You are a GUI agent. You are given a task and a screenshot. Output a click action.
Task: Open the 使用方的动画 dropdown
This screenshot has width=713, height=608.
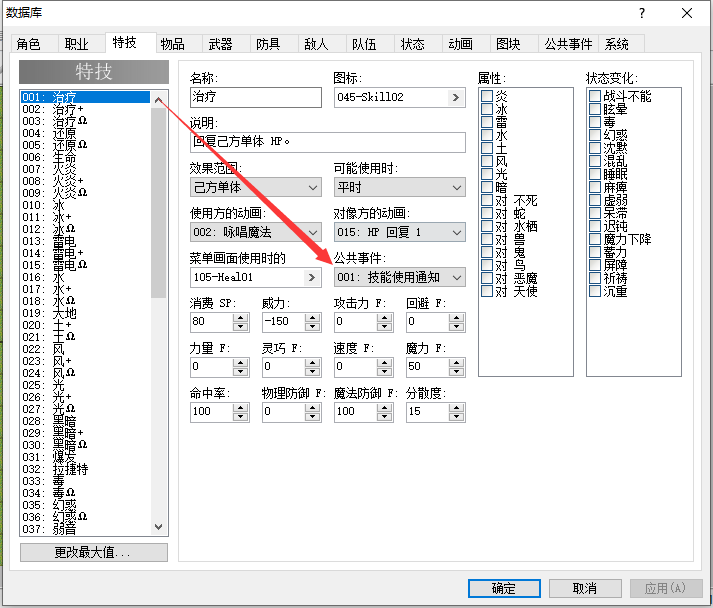[256, 232]
